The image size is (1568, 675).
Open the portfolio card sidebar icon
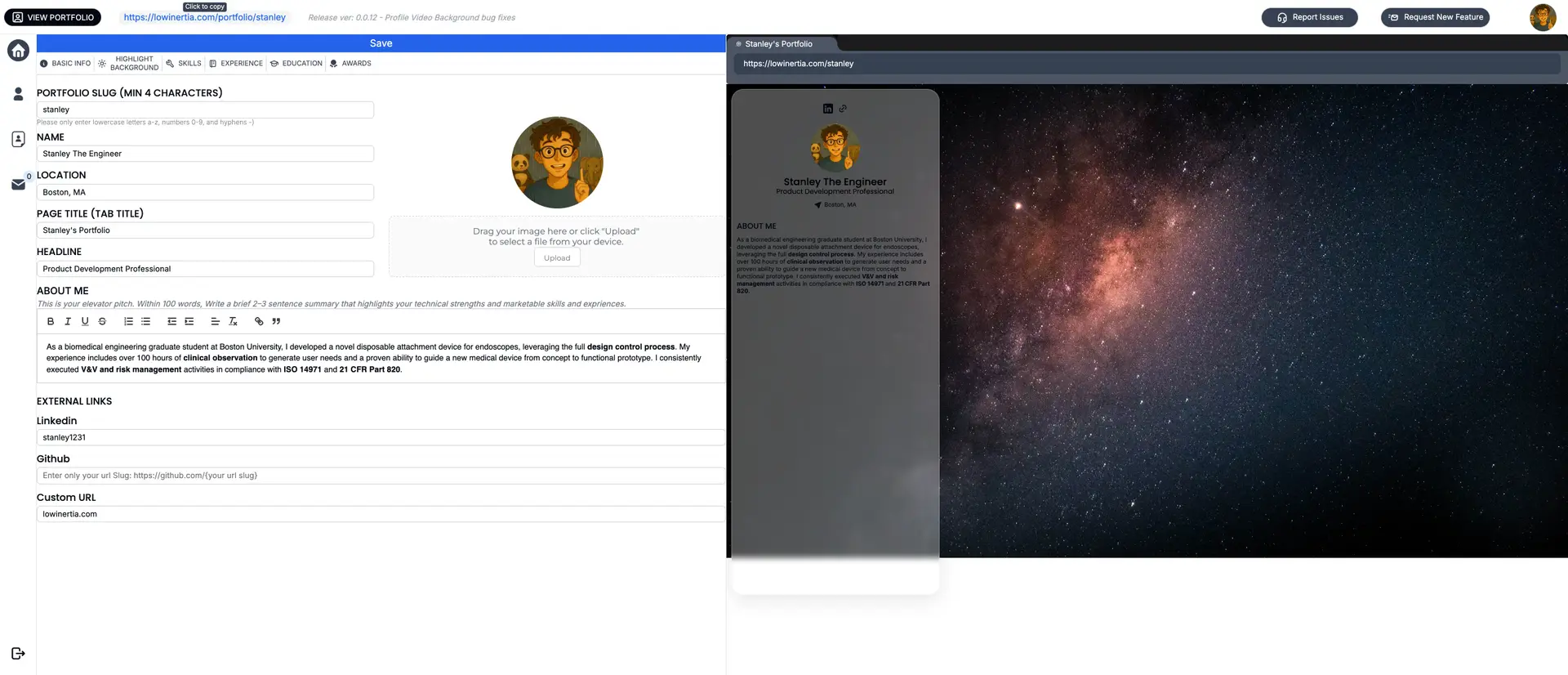18,139
